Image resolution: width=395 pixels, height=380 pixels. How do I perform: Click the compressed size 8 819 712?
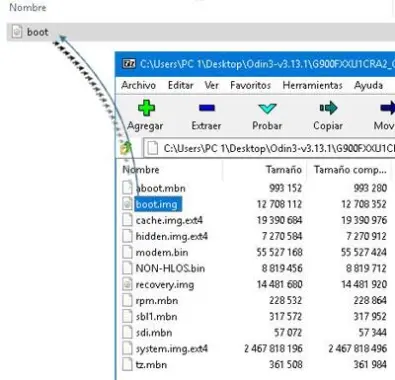tap(366, 268)
